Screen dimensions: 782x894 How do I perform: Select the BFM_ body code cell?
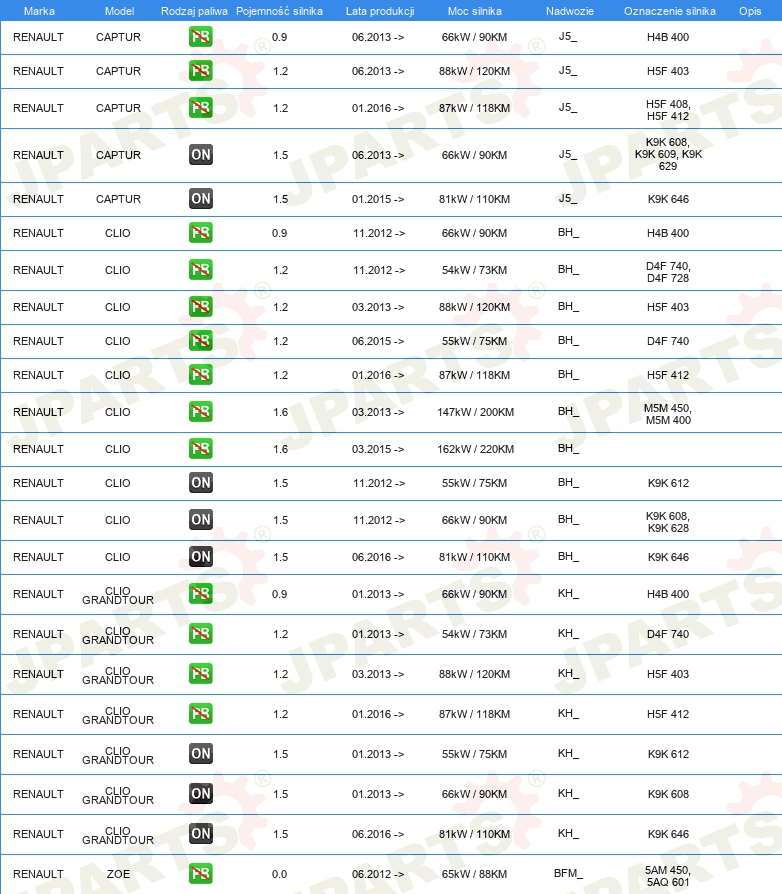tap(568, 873)
